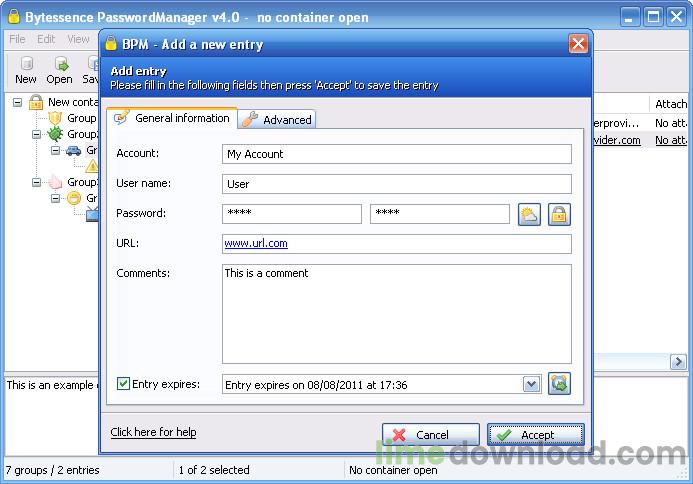Click inside the Comments text area

(396, 314)
